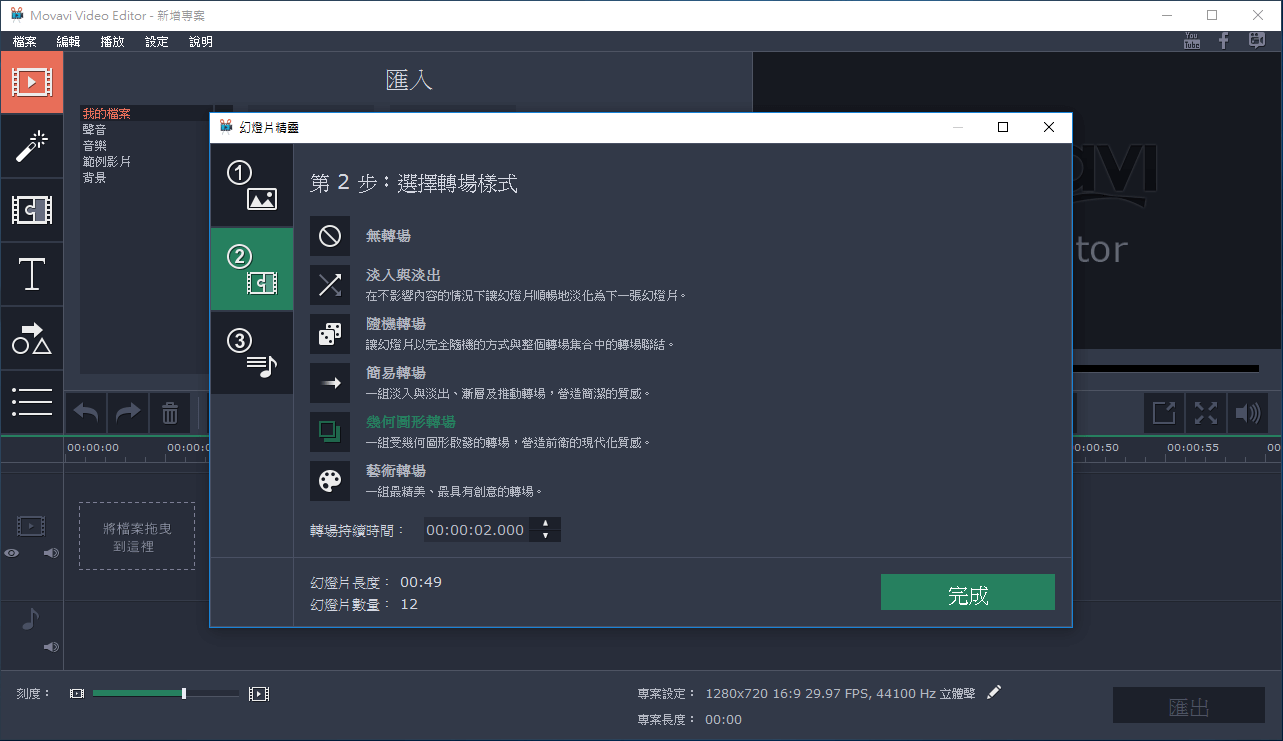
Task: Mute the video track speaker toggle
Action: point(50,552)
